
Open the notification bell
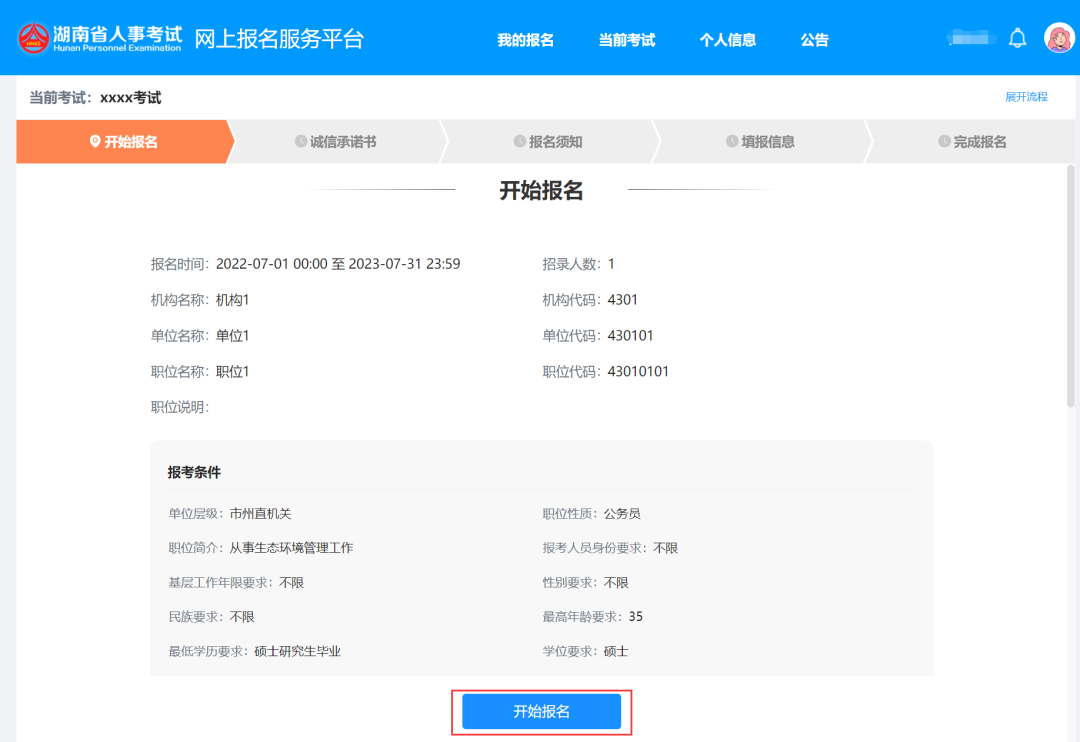[x=1017, y=39]
